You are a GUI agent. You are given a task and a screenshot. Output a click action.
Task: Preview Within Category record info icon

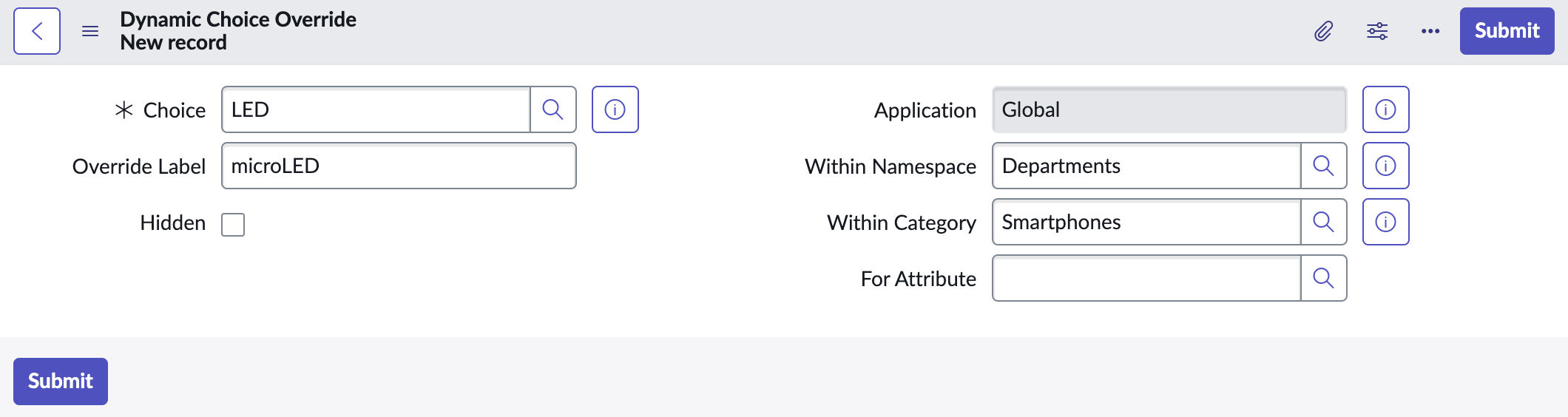(x=1386, y=222)
